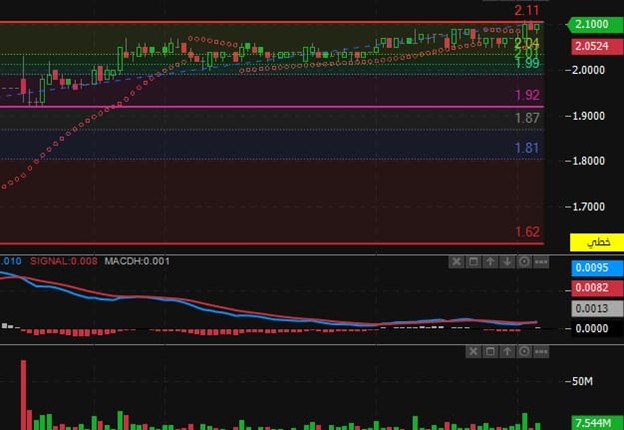Image resolution: width=624 pixels, height=430 pixels.
Task: Move the MACD panel down
Action: click(508, 262)
